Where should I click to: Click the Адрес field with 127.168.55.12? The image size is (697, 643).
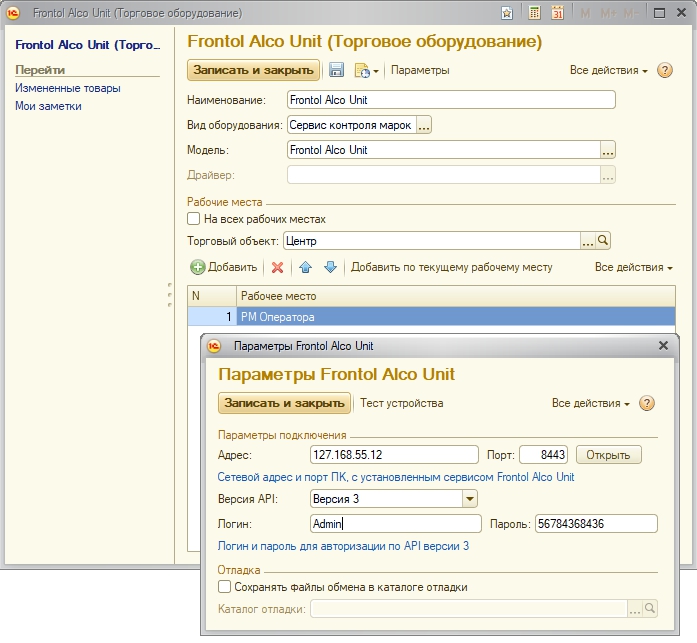394,455
